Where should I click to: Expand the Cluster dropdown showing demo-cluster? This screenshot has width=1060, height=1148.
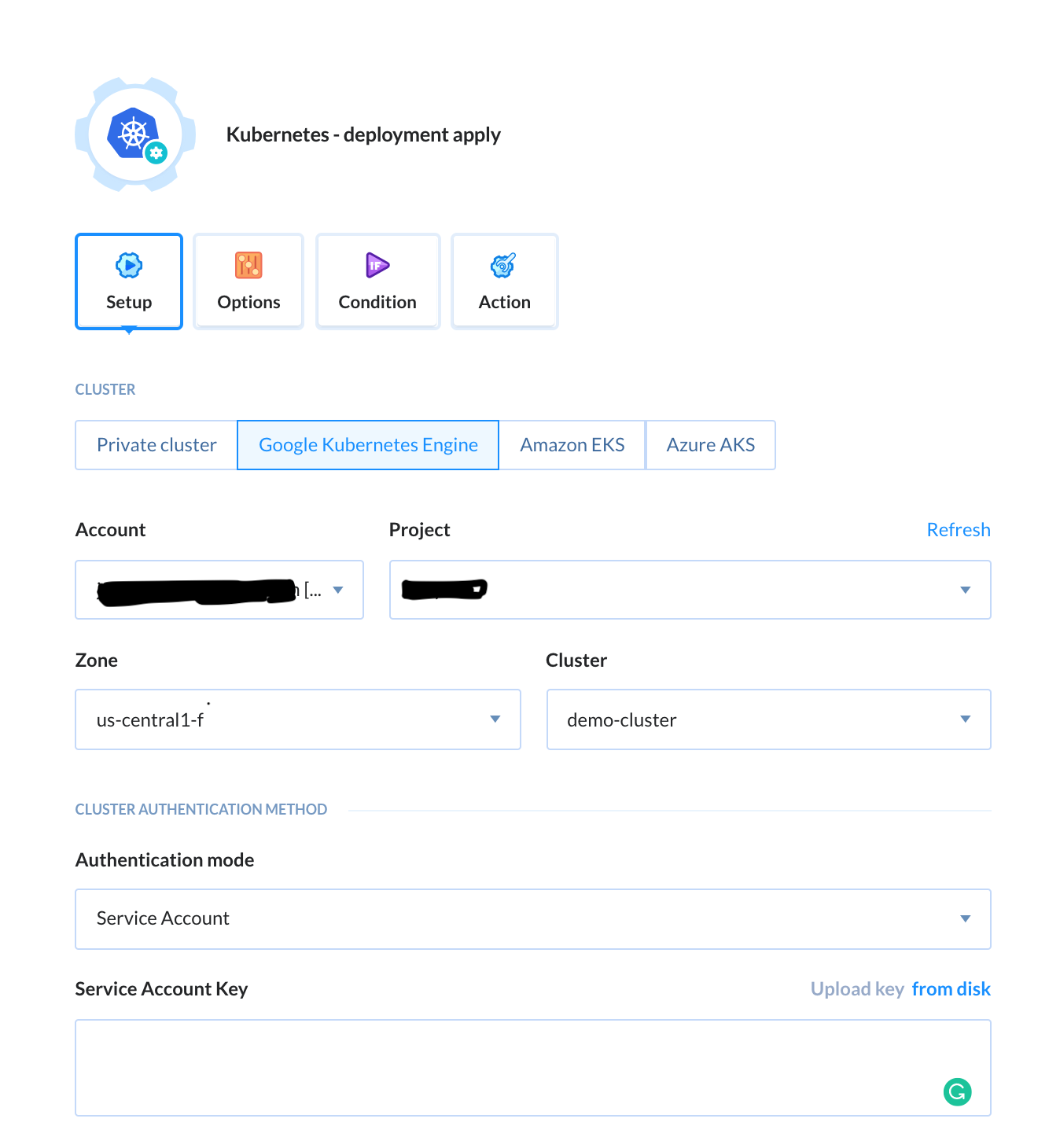(769, 719)
